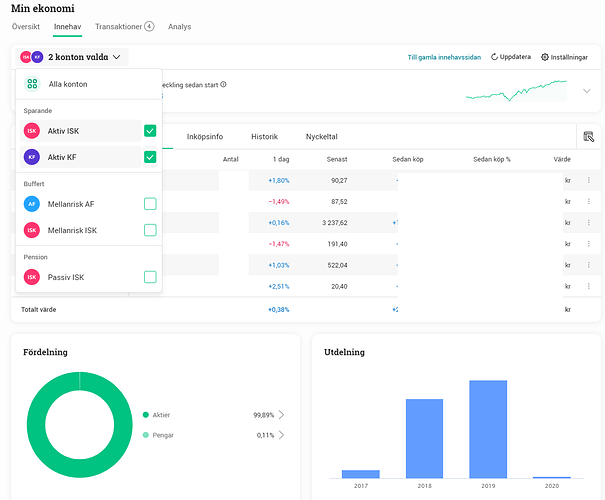Image resolution: width=605 pixels, height=500 pixels.
Task: Expand the development chart chevron
Action: click(586, 91)
